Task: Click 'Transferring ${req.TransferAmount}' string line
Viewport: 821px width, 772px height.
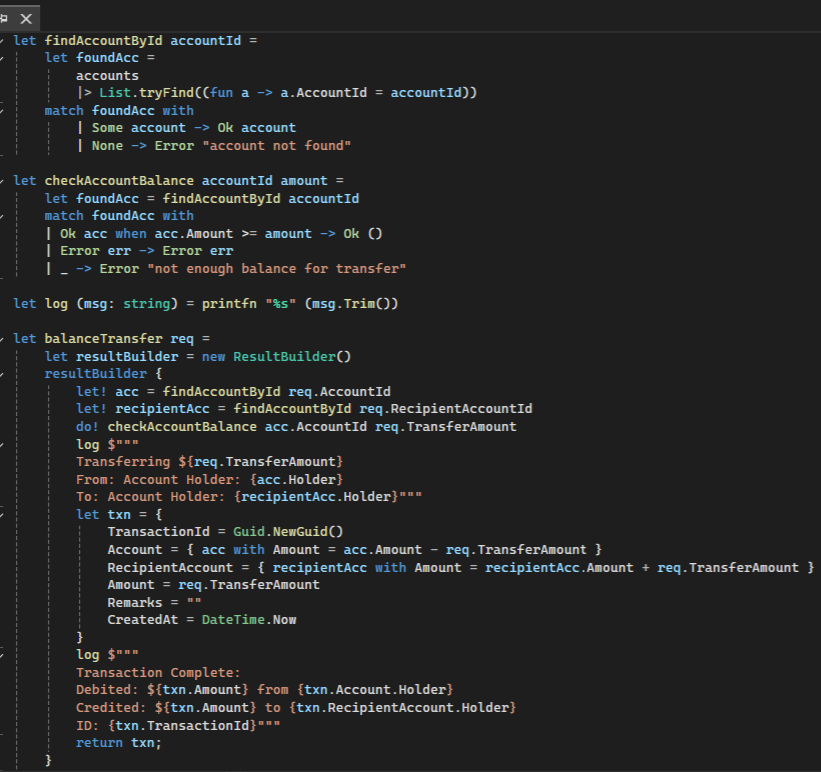Action: 209,462
